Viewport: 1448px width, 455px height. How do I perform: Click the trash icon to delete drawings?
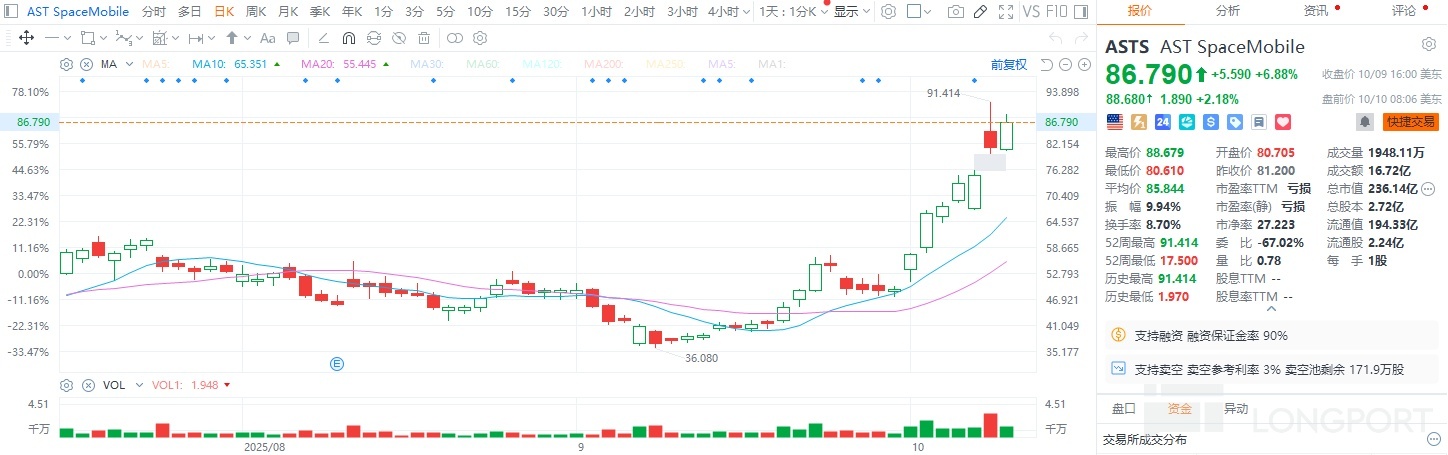coord(424,38)
